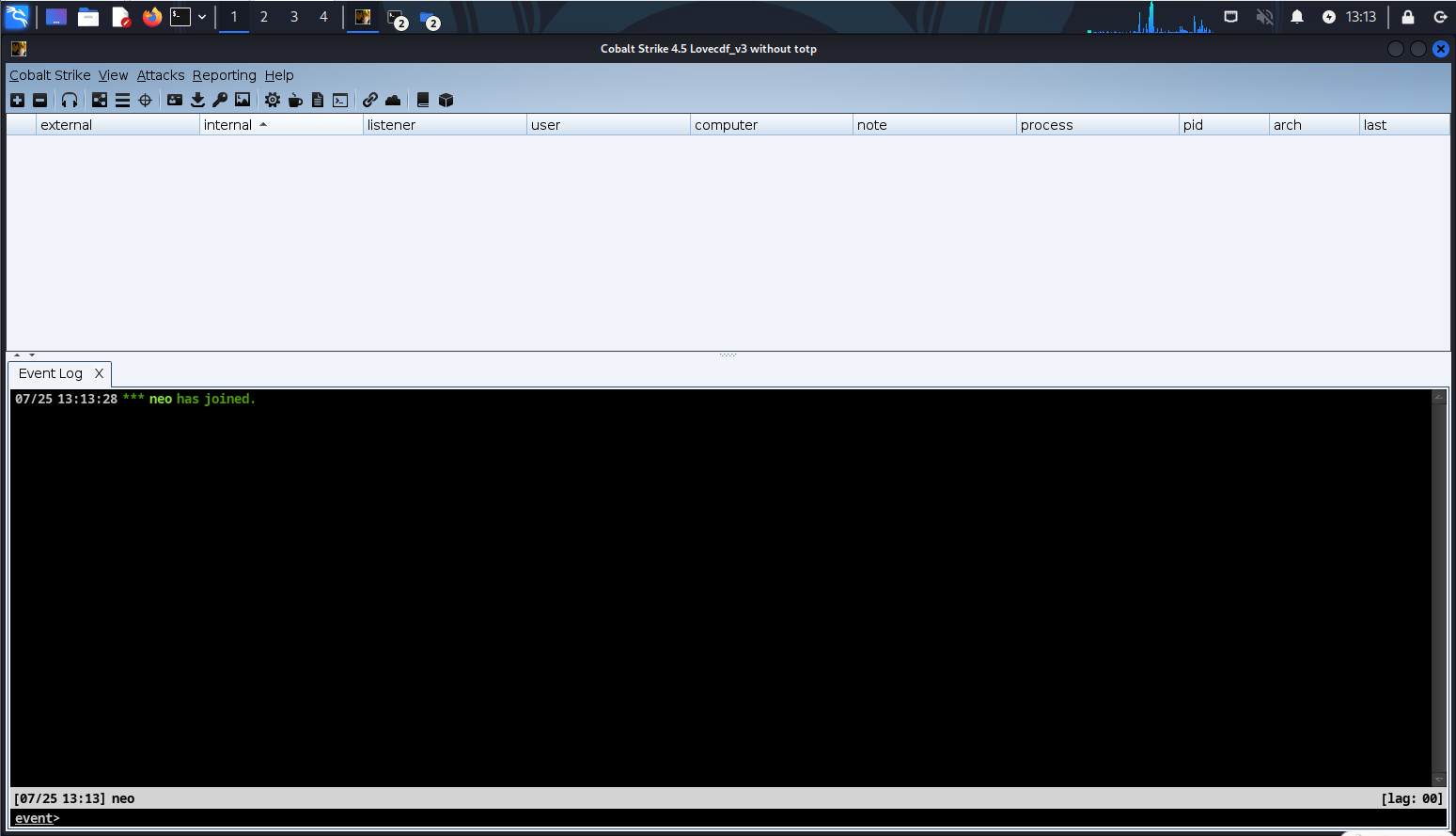Sort sessions by note column
This screenshot has width=1456, height=836.
[934, 125]
